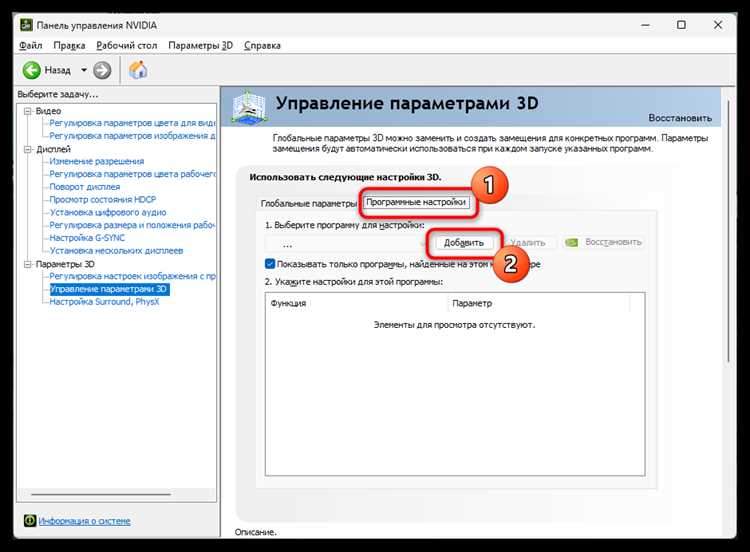Select Изменение разрешения

(97, 161)
